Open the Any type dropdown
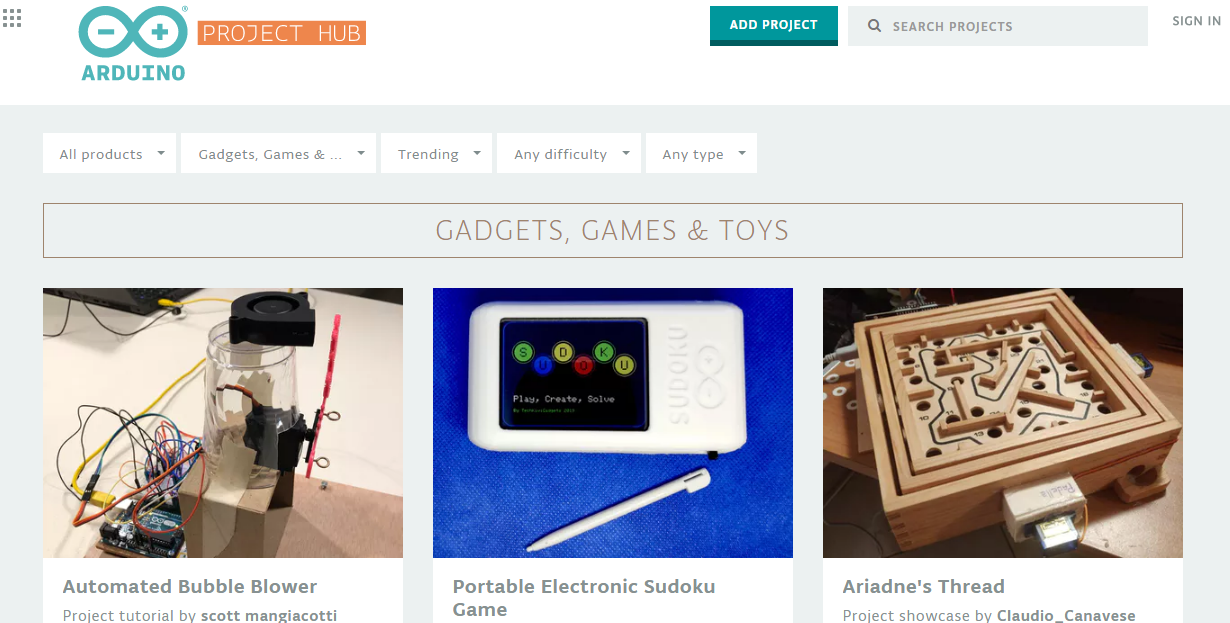The height and width of the screenshot is (623, 1230). pos(701,153)
